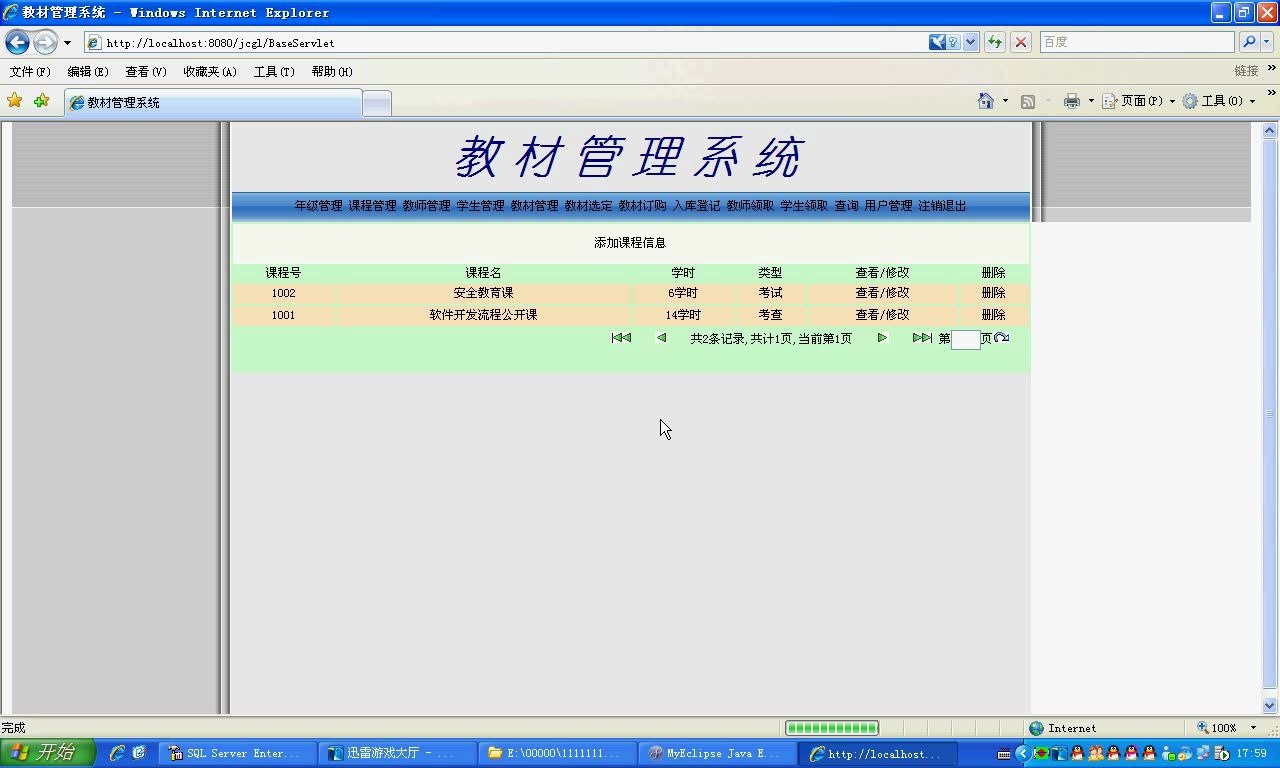Screen dimensions: 1280x768
Task: Open 教师领取 in the navigation bar
Action: [750, 206]
